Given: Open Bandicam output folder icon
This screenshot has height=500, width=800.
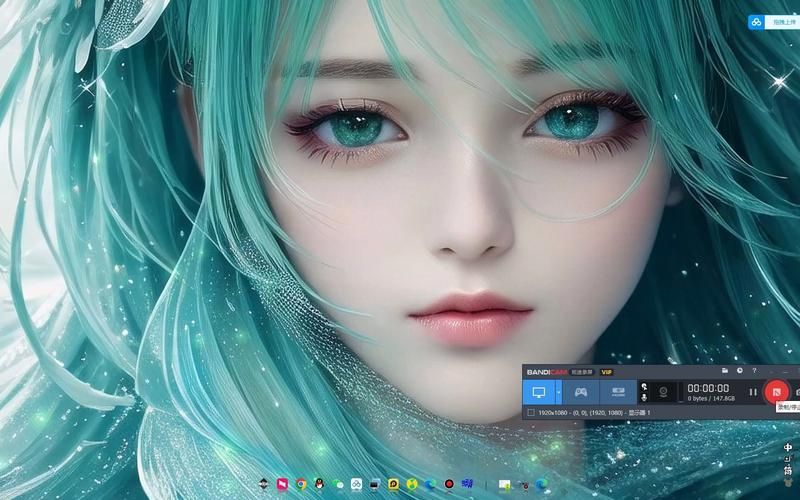Looking at the screenshot, I should [x=724, y=371].
